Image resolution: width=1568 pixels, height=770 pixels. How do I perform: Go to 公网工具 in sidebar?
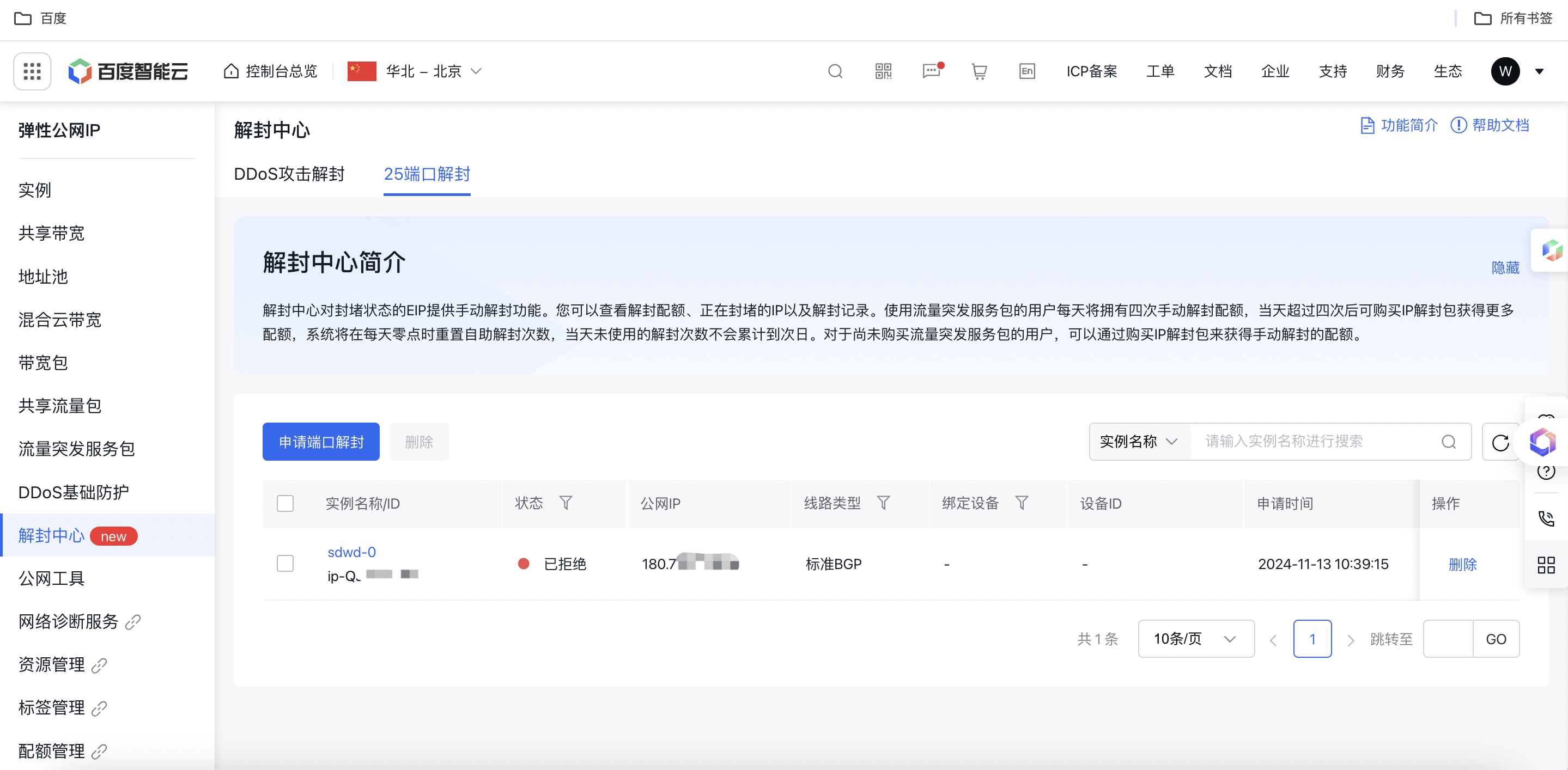tap(51, 578)
